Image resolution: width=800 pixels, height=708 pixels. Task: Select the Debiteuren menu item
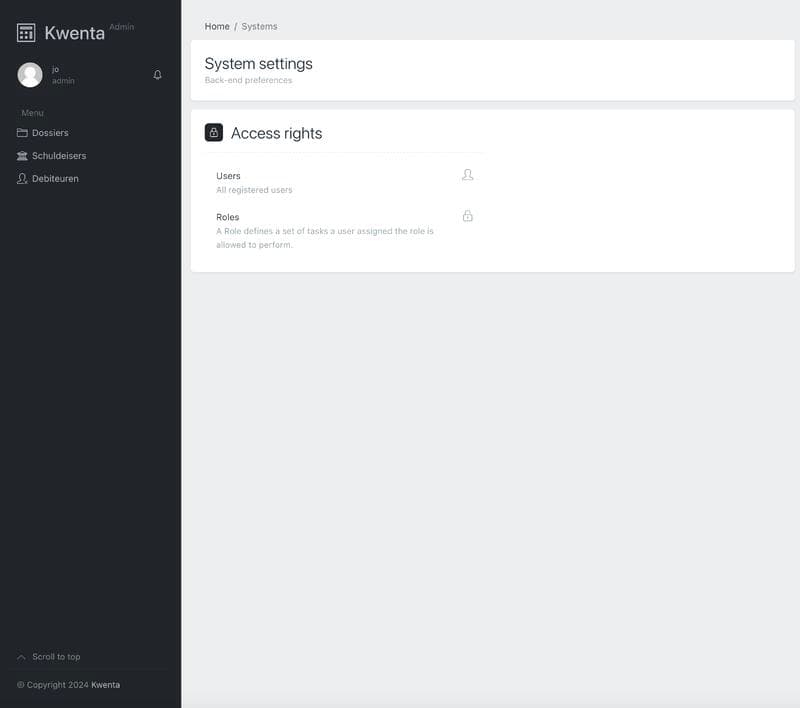55,179
